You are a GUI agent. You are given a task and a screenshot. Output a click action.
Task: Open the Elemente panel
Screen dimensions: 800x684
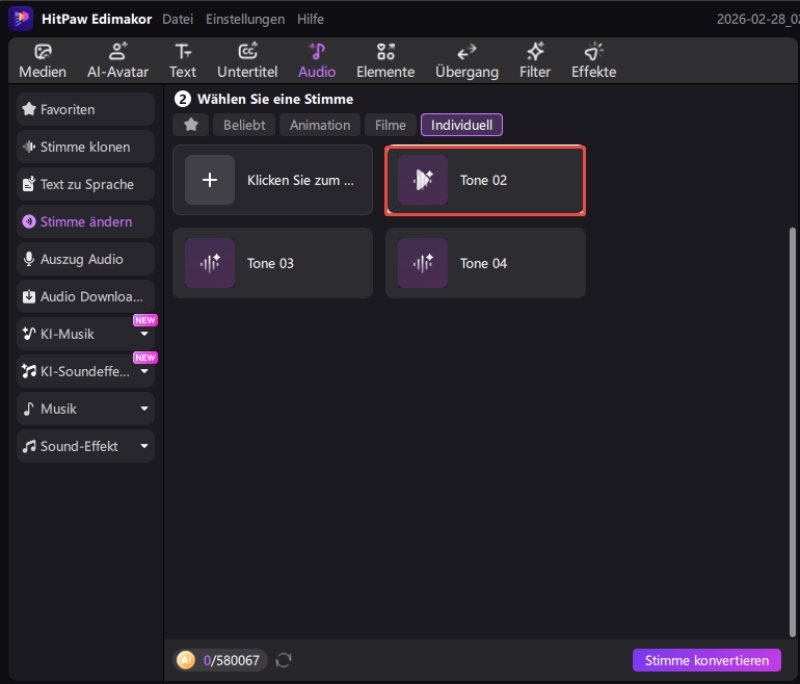(385, 61)
